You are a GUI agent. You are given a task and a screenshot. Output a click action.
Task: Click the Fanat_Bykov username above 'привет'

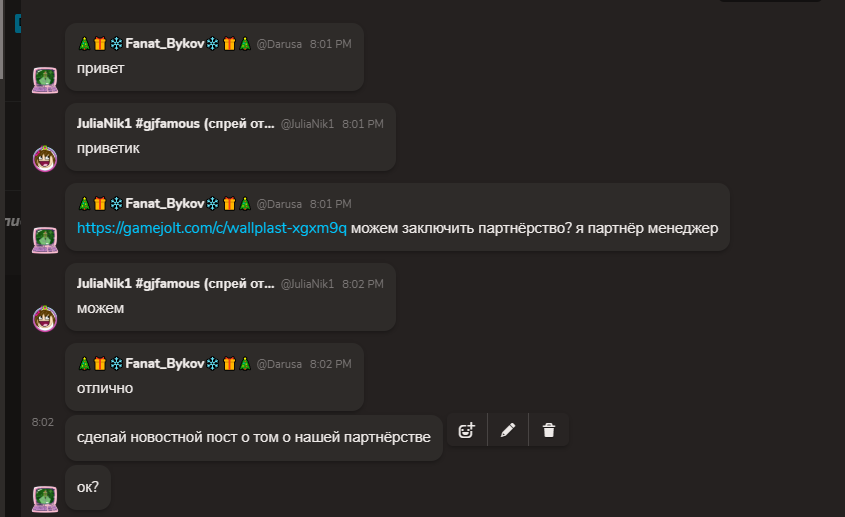tap(164, 44)
